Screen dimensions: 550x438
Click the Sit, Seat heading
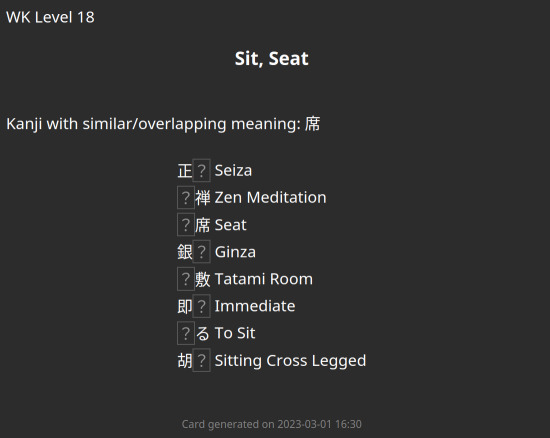271,59
